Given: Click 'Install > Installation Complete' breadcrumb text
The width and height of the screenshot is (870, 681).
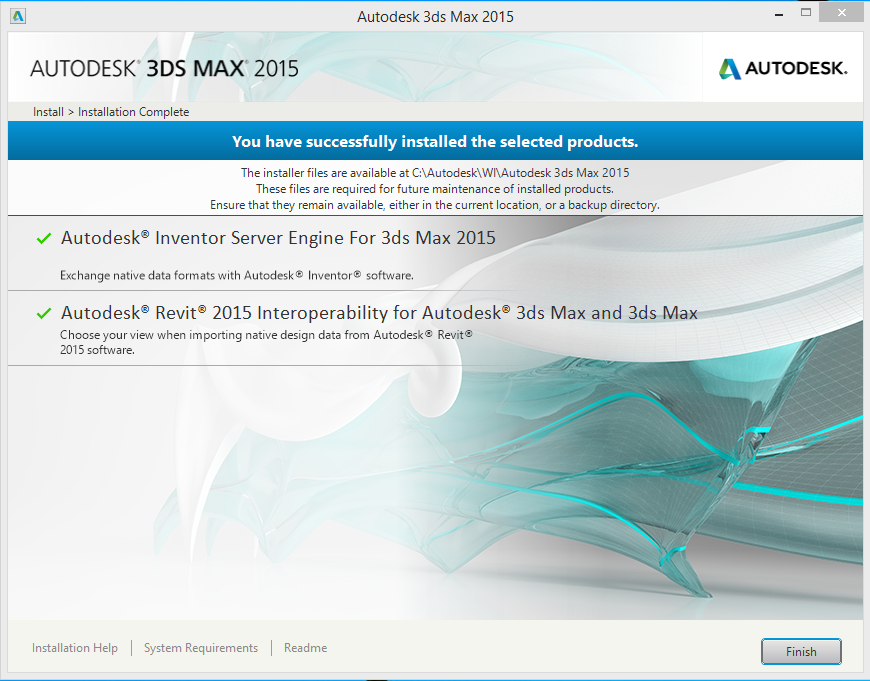Looking at the screenshot, I should pyautogui.click(x=111, y=112).
